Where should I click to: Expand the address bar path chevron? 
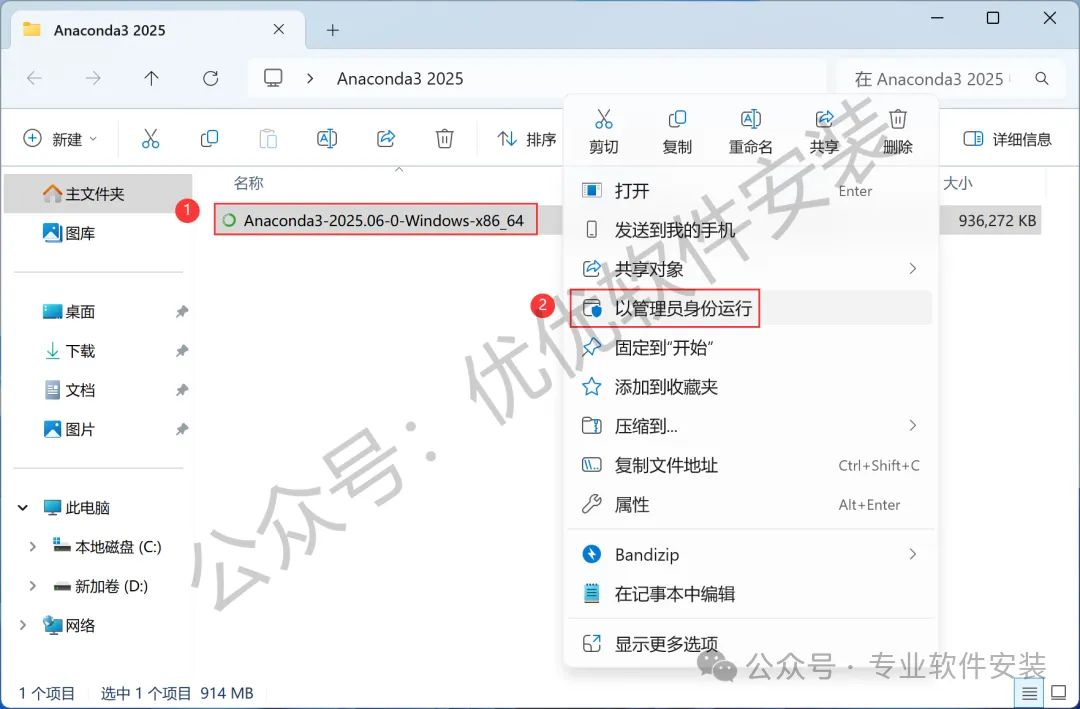pos(310,79)
